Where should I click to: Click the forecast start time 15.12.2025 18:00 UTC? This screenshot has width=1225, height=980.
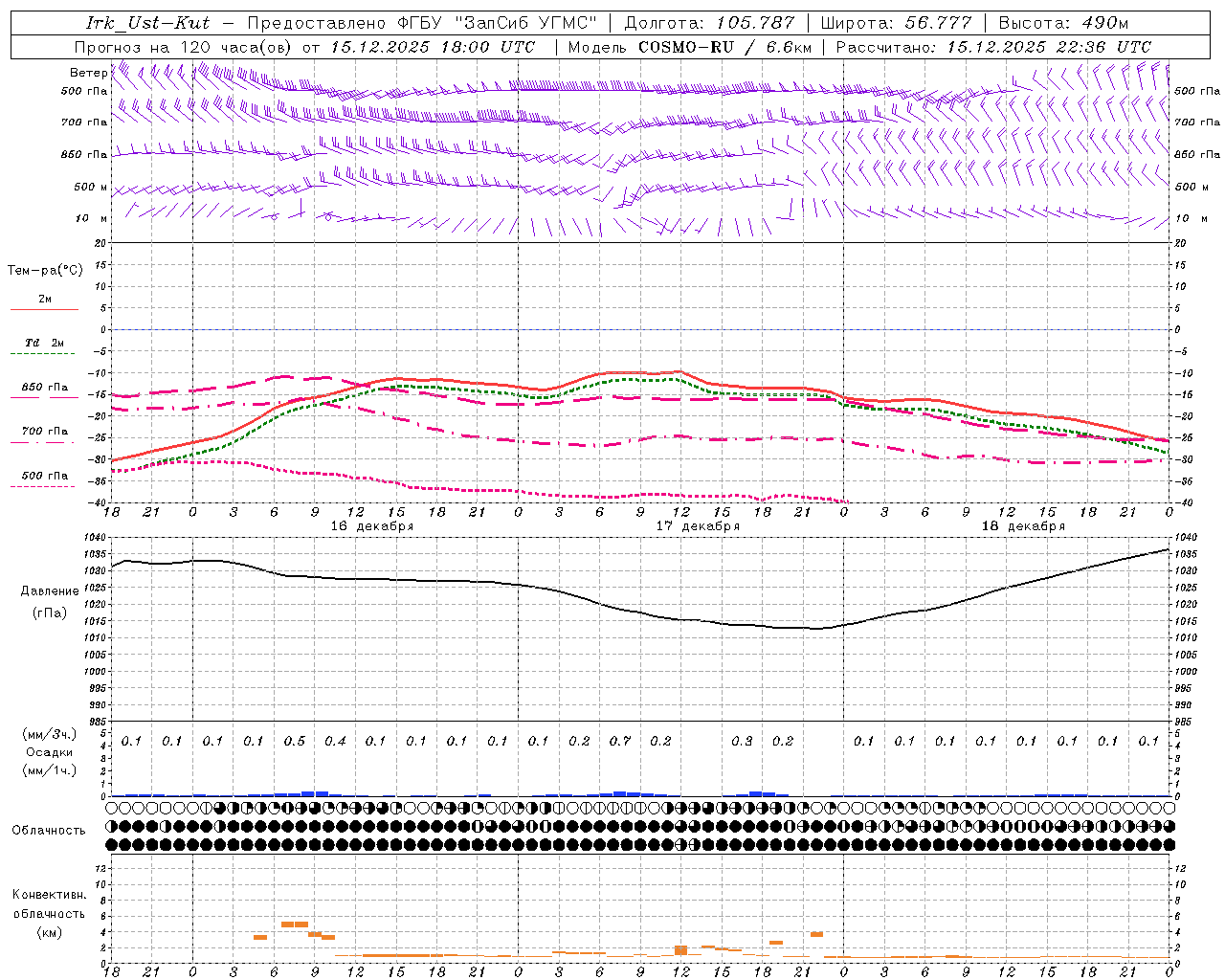coord(434,47)
